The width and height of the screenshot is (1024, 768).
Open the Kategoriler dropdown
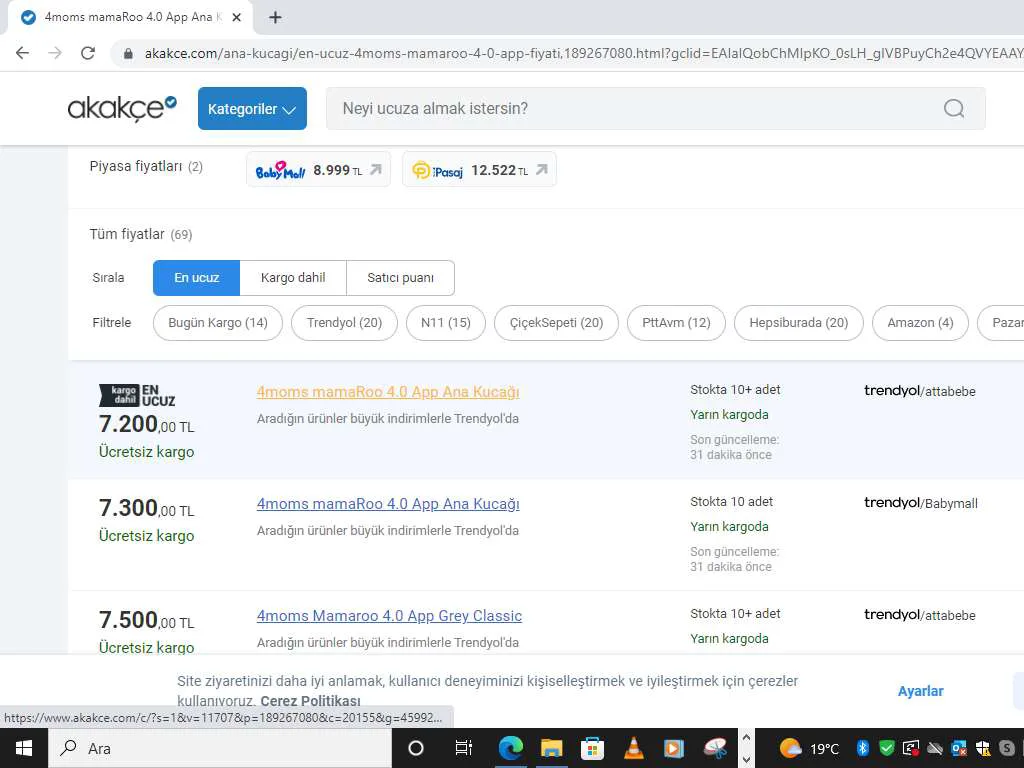(252, 108)
